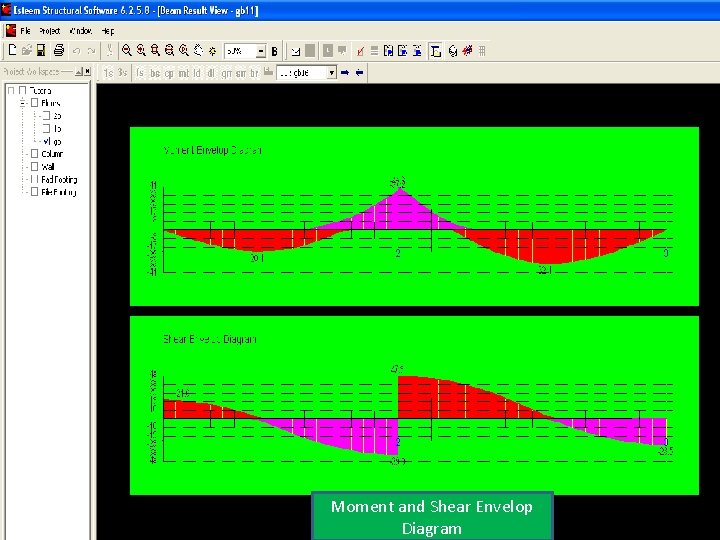The image size is (720, 540).
Task: Click the cp toolbar button
Action: tap(169, 73)
